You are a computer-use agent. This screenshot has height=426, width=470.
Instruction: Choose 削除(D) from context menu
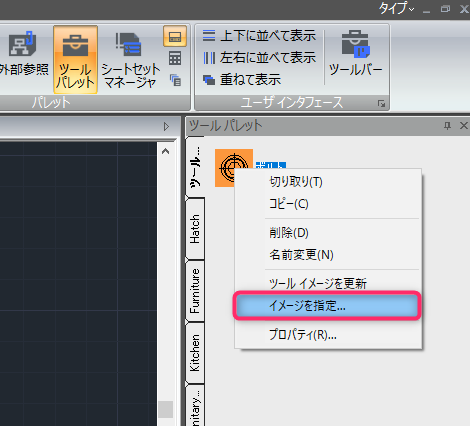coord(328,233)
